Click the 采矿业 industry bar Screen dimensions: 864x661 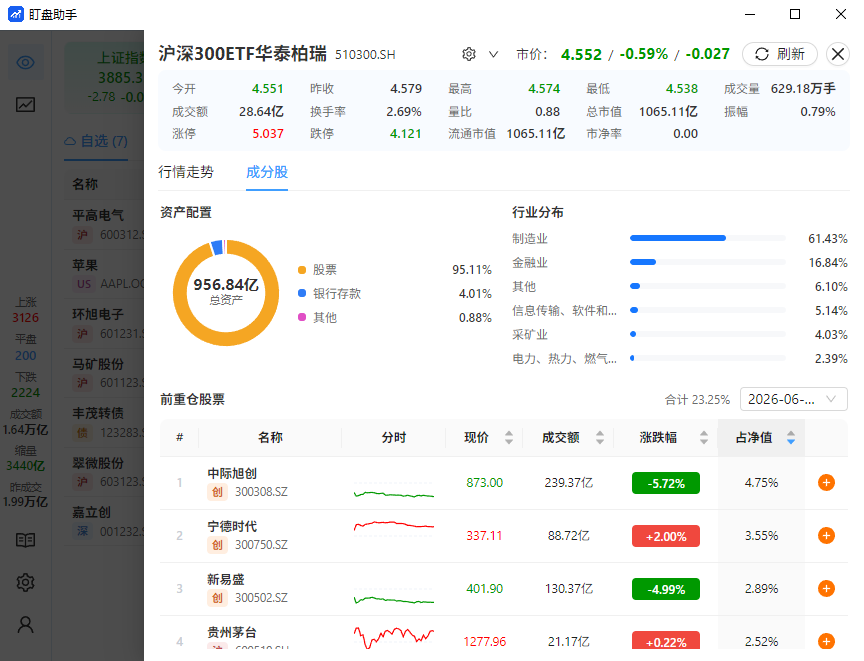pos(708,334)
